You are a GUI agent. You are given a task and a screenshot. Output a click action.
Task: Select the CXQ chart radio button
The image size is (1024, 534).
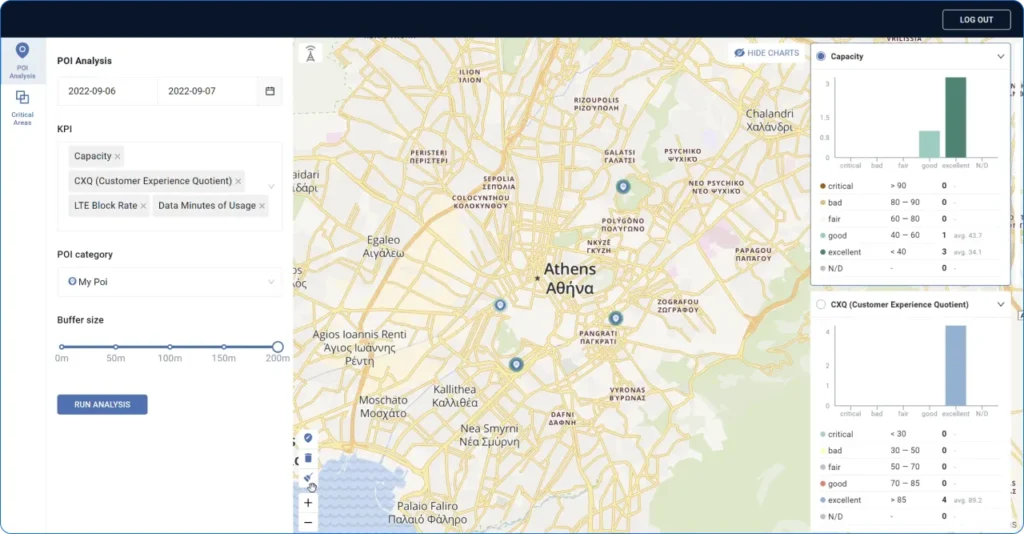click(821, 305)
